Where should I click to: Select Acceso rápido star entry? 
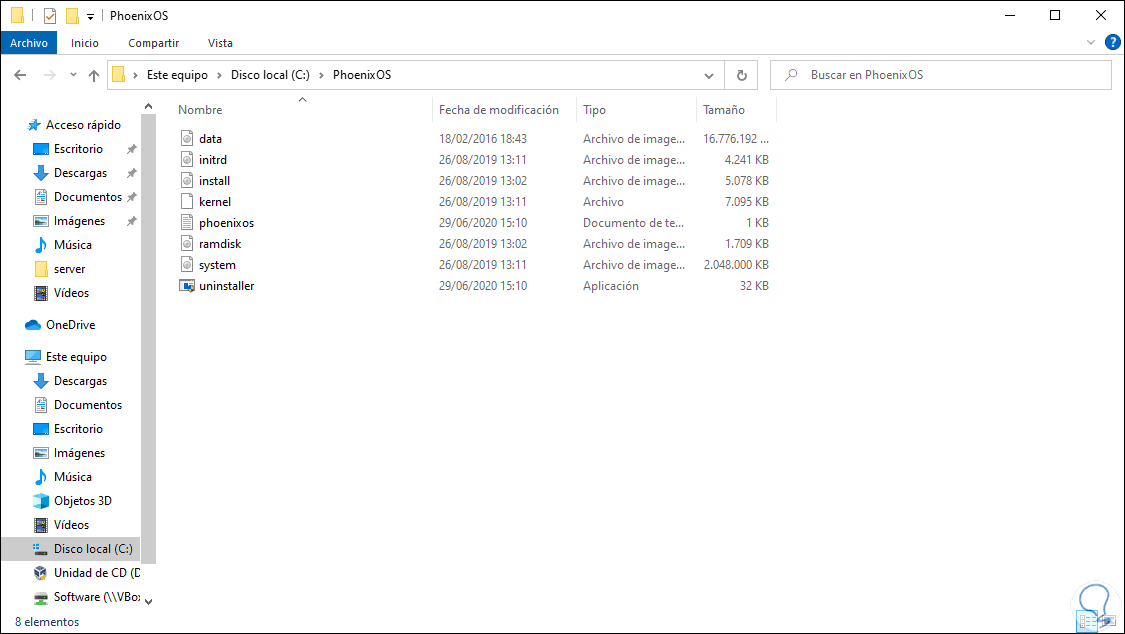click(74, 125)
